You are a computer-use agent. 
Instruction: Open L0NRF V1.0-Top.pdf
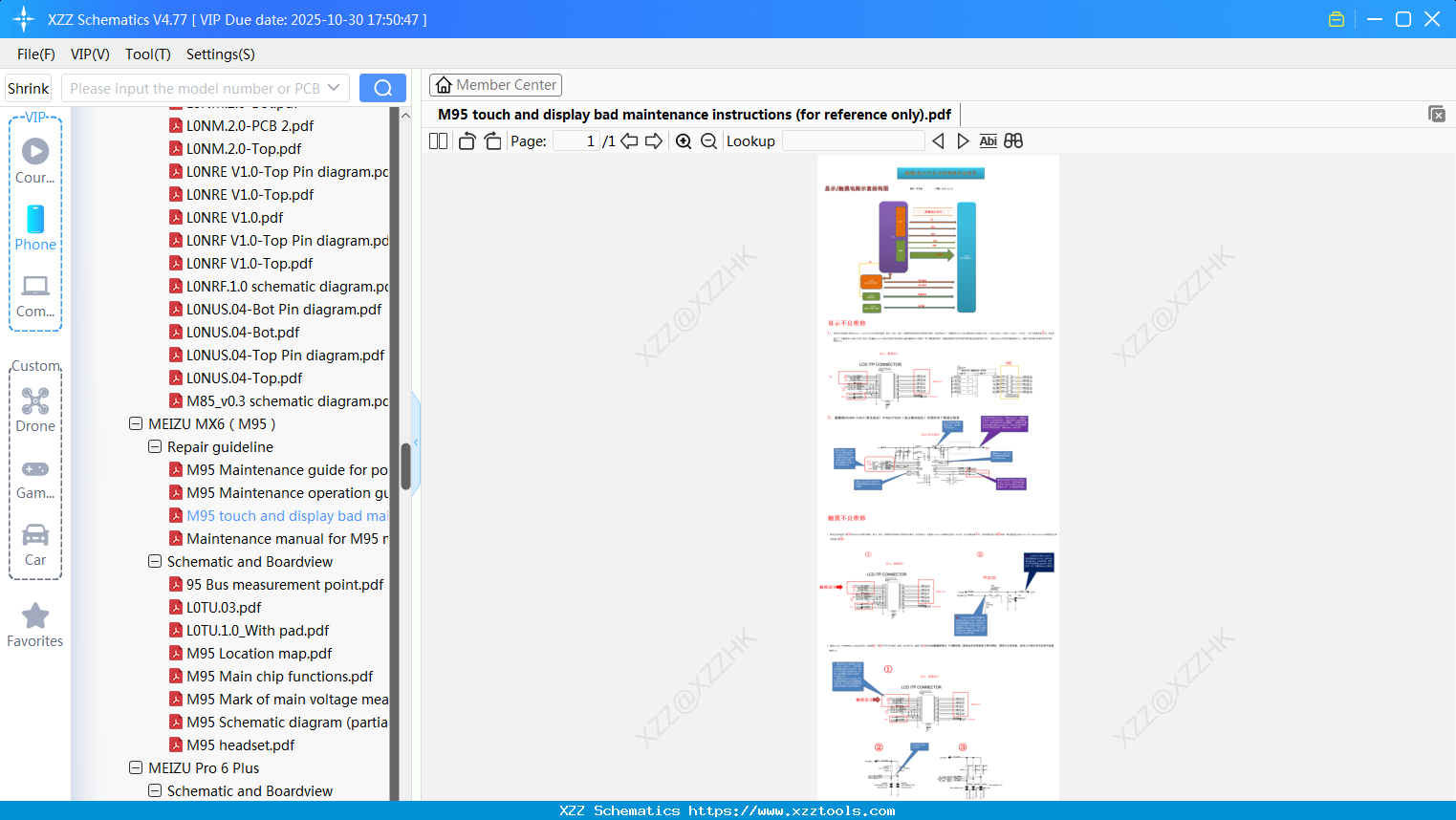click(x=250, y=263)
